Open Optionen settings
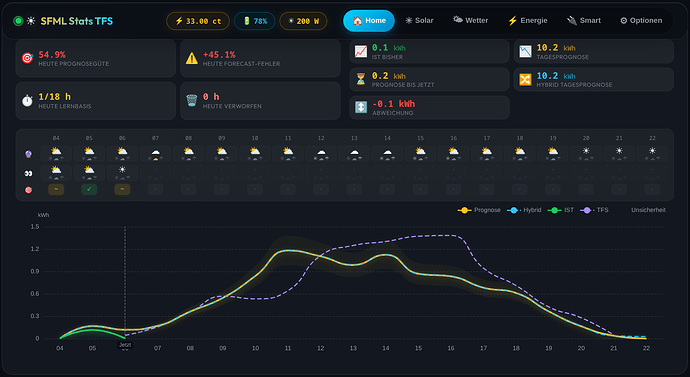The image size is (690, 377). tap(641, 21)
